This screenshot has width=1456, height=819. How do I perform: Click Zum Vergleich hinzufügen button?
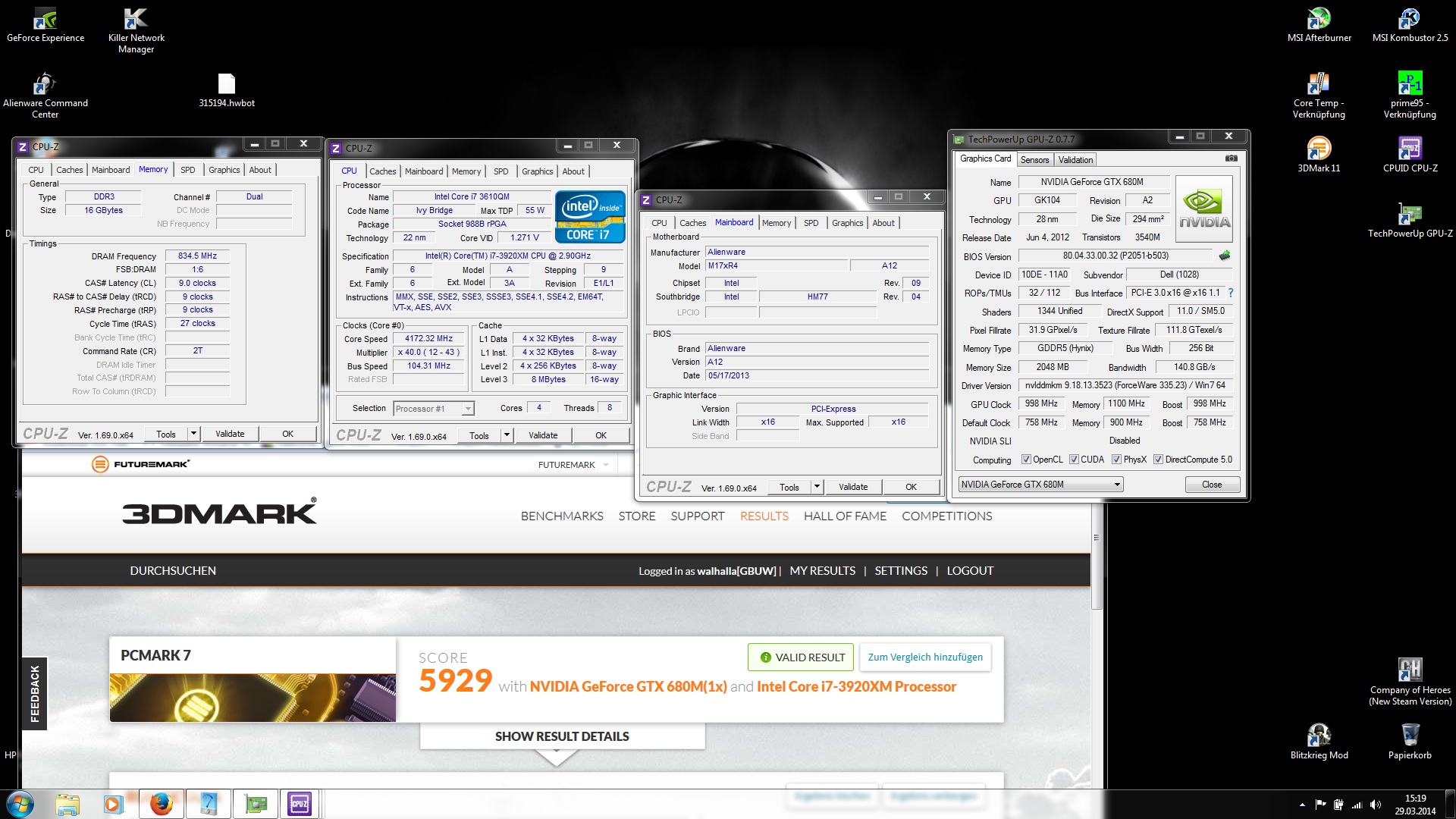coord(925,657)
